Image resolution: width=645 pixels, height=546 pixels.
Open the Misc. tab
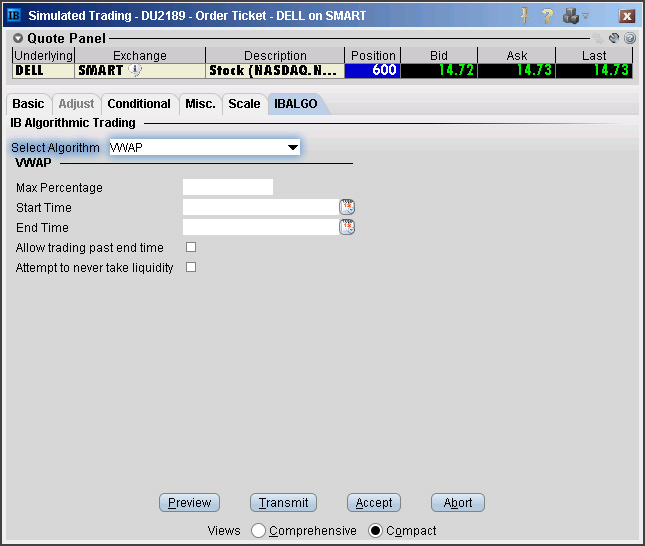(200, 104)
